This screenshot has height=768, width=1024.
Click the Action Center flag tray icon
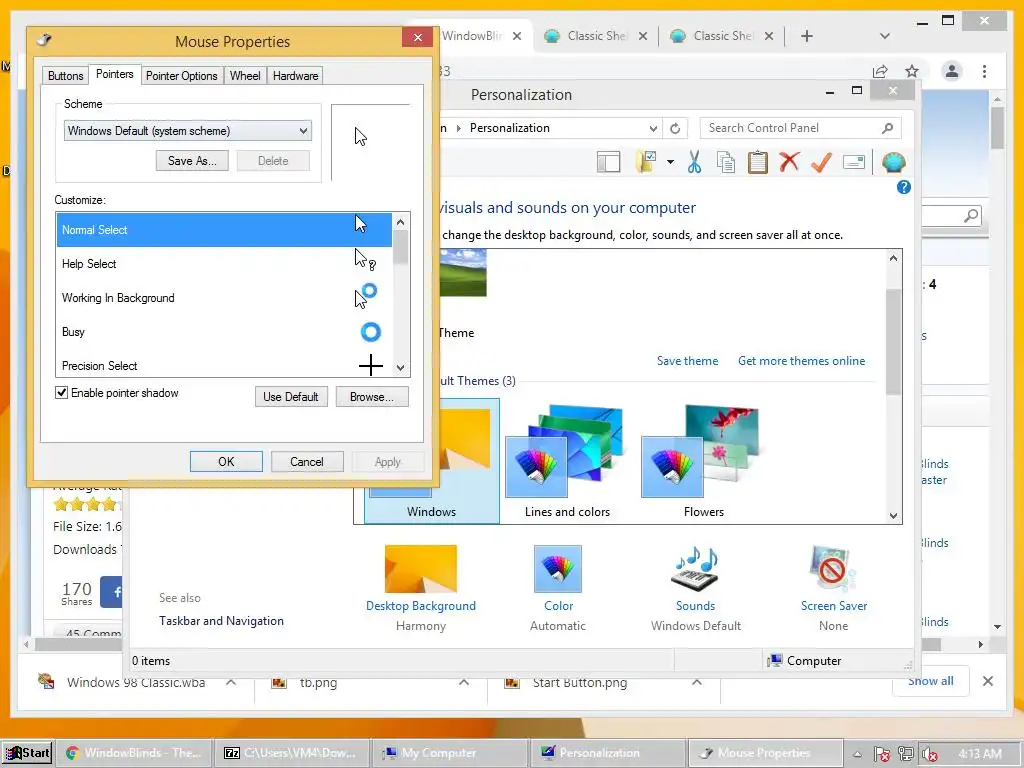click(x=882, y=754)
